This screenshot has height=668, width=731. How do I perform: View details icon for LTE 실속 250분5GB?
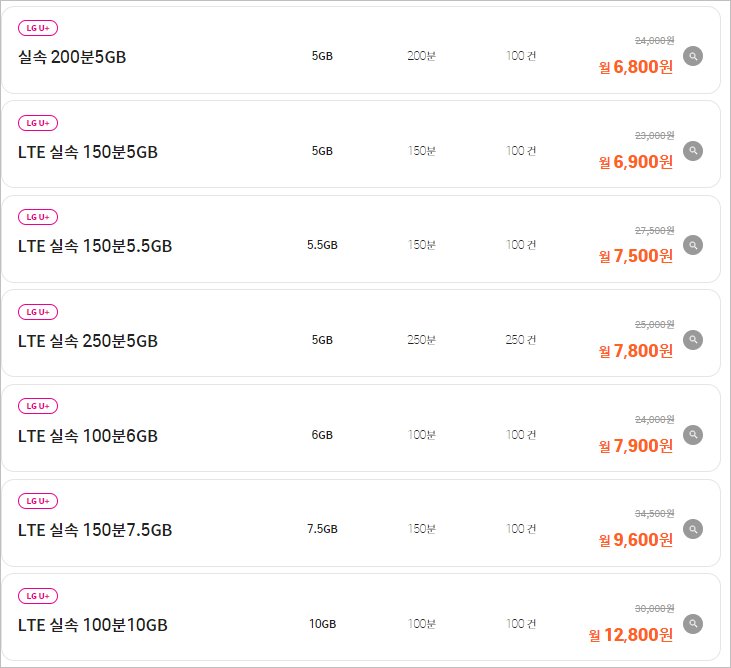(693, 340)
